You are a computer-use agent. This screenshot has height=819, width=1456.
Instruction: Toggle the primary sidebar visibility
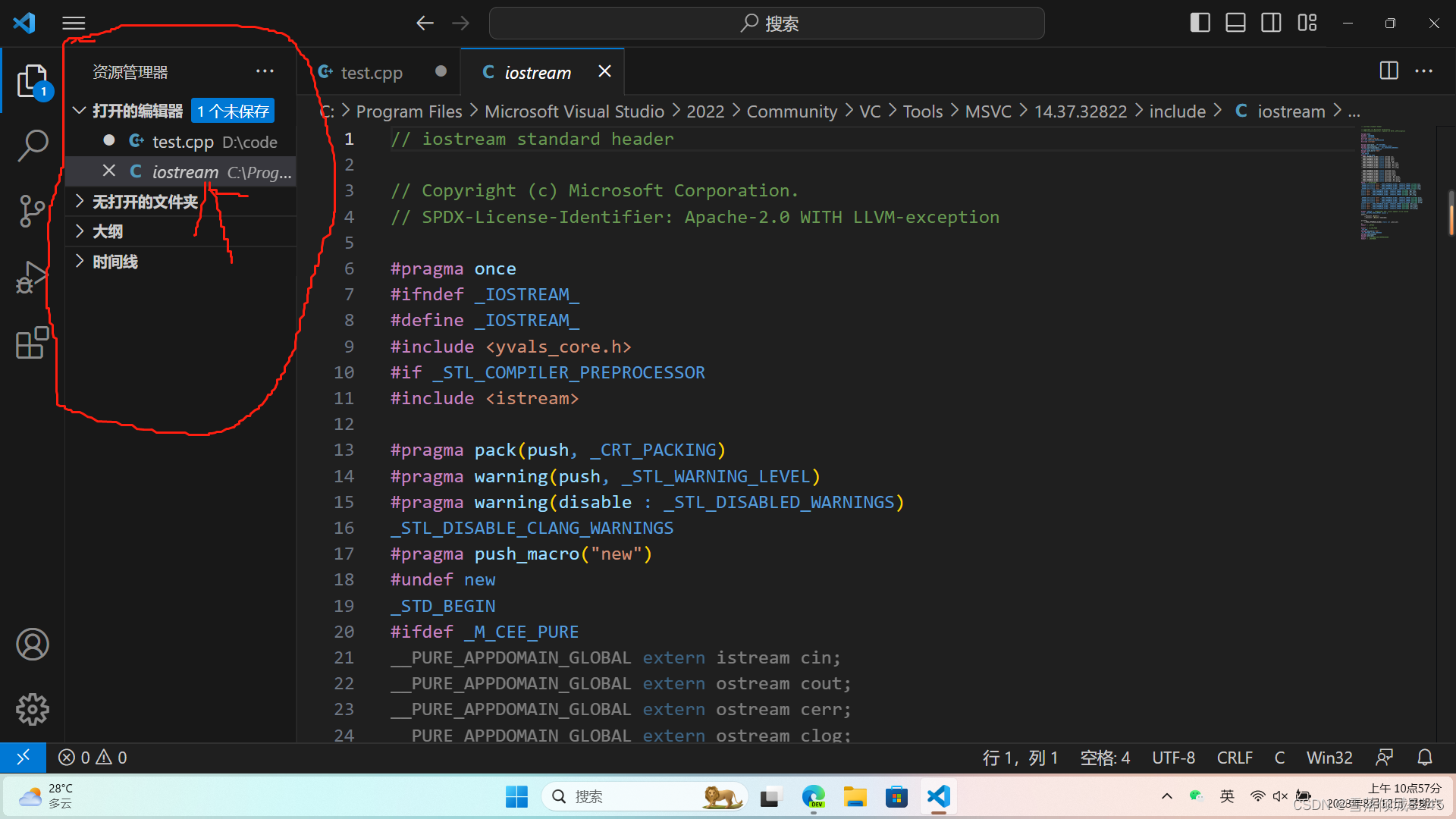[x=1200, y=23]
